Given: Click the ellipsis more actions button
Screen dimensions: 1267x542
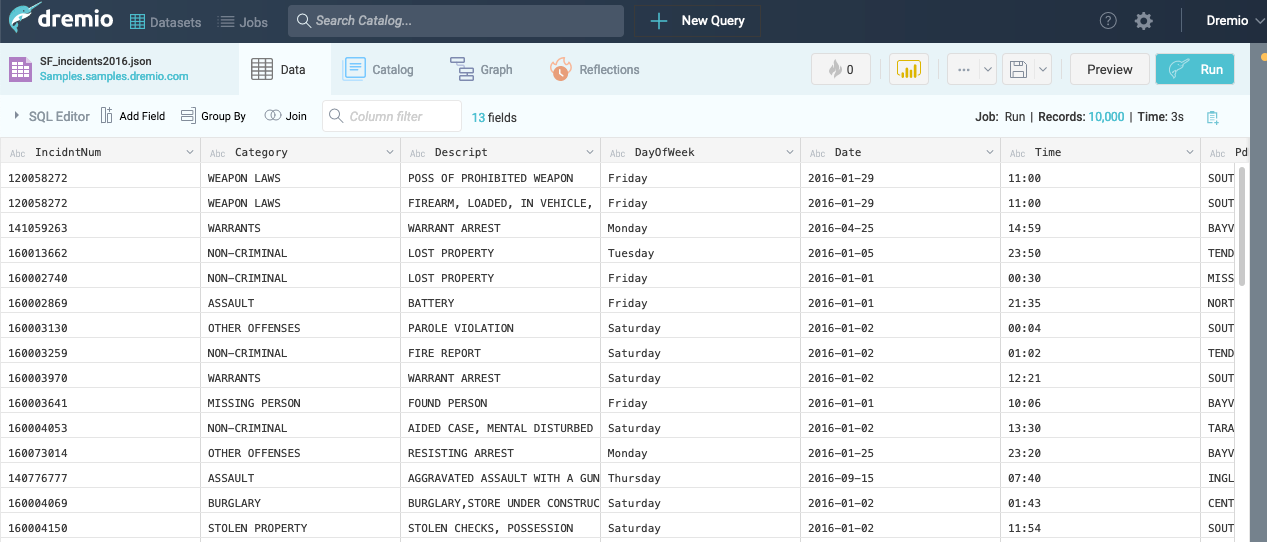Looking at the screenshot, I should pyautogui.click(x=962, y=69).
